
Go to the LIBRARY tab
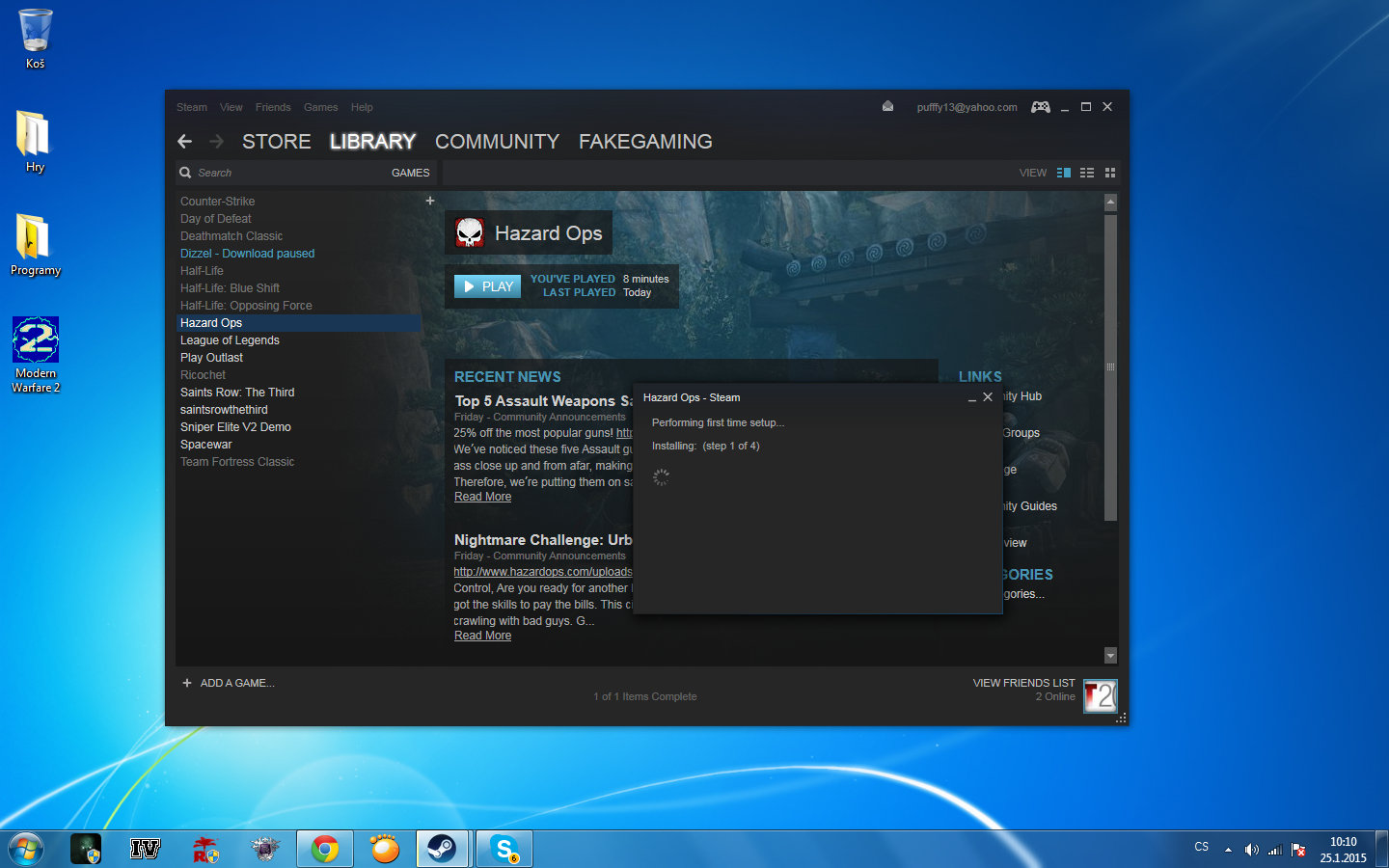[372, 142]
